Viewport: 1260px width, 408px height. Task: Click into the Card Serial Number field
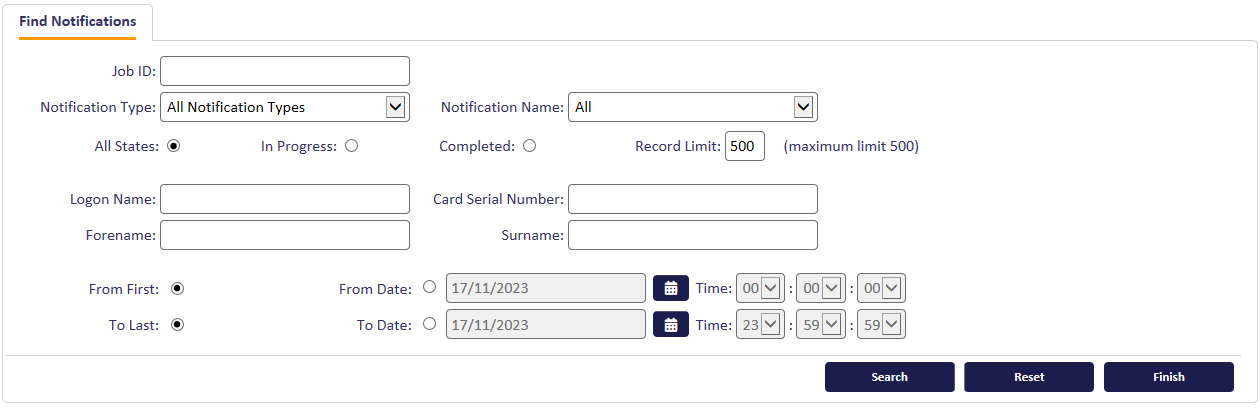tap(693, 199)
